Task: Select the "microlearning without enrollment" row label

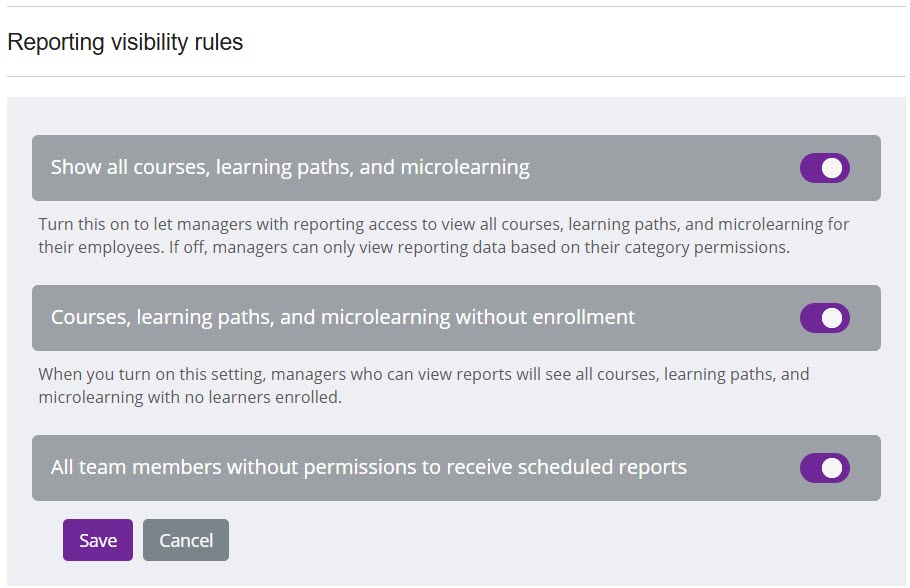Action: point(343,317)
